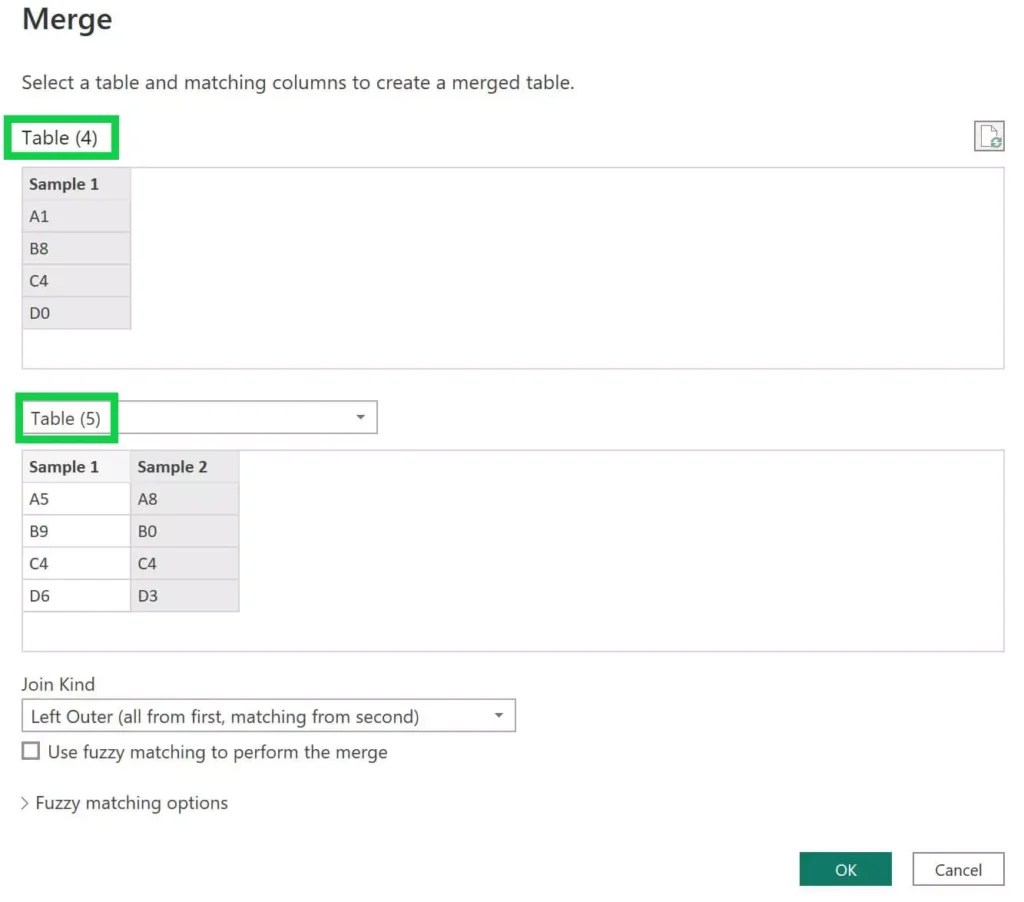Refresh the table preview
This screenshot has height=902, width=1024.
989,136
